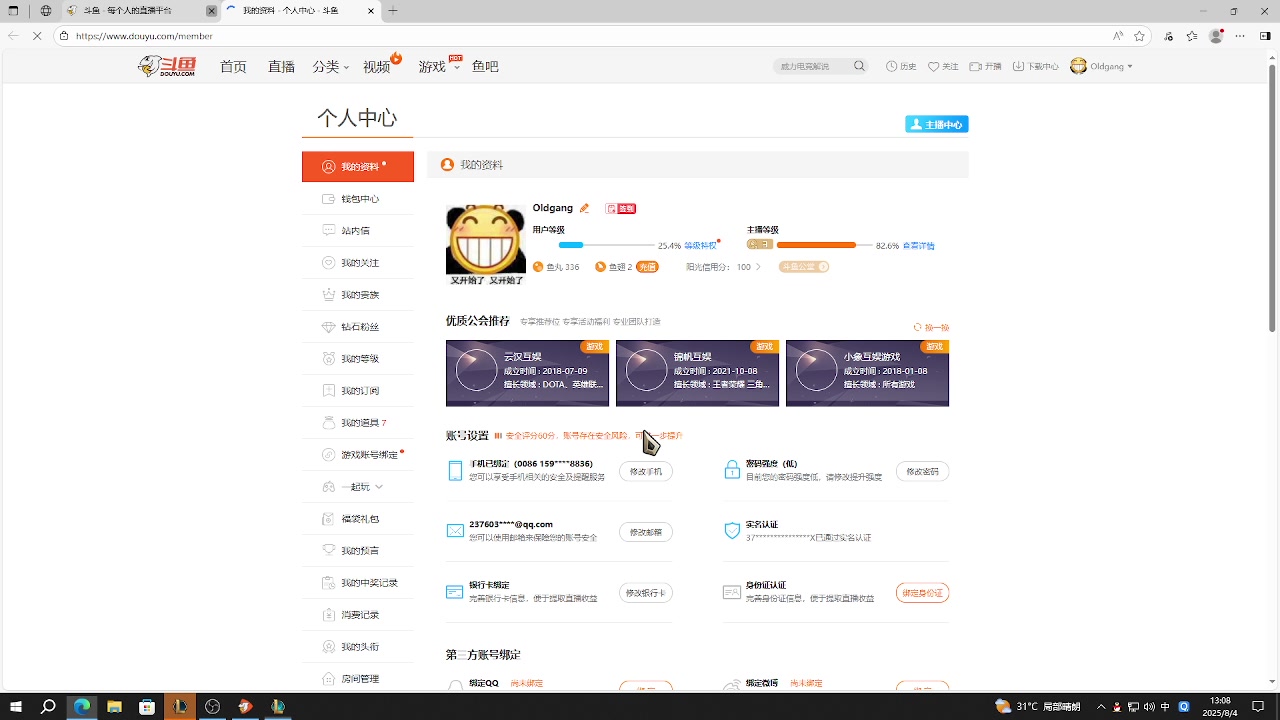This screenshot has width=1280, height=720.
Task: Open File Explorer from the taskbar
Action: 114,706
